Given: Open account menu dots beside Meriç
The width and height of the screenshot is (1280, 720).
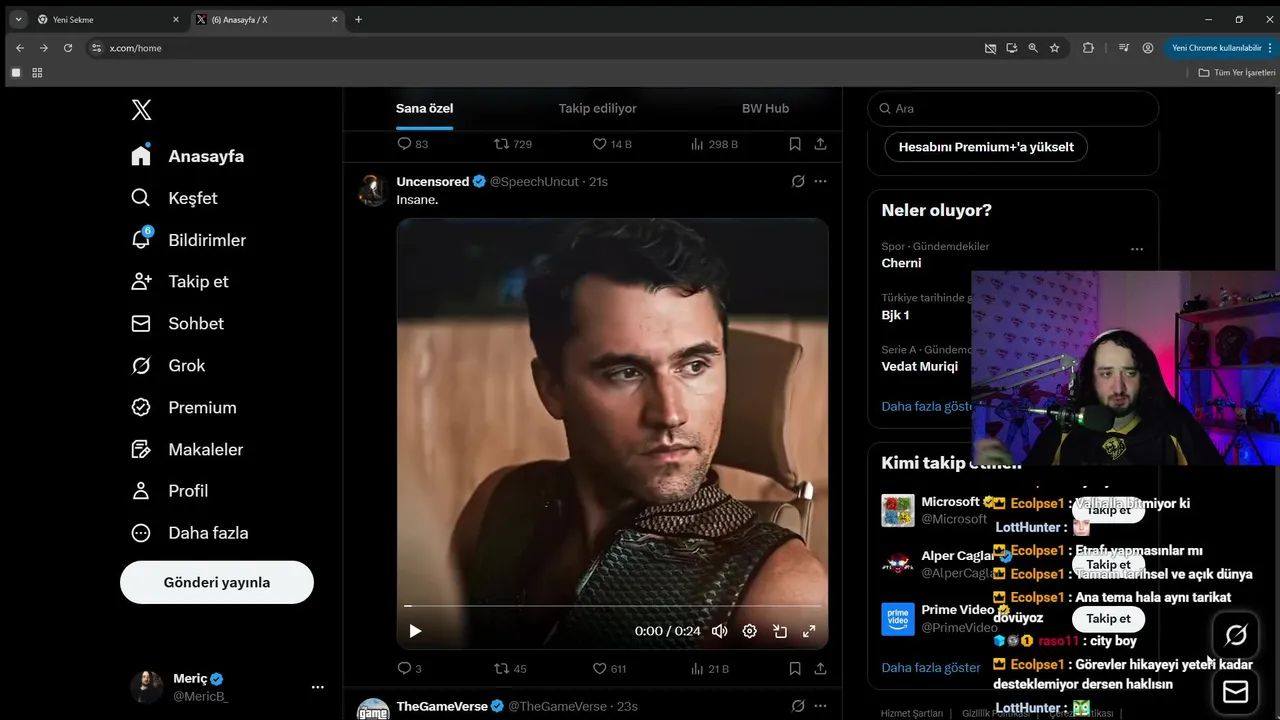Looking at the screenshot, I should (x=317, y=687).
